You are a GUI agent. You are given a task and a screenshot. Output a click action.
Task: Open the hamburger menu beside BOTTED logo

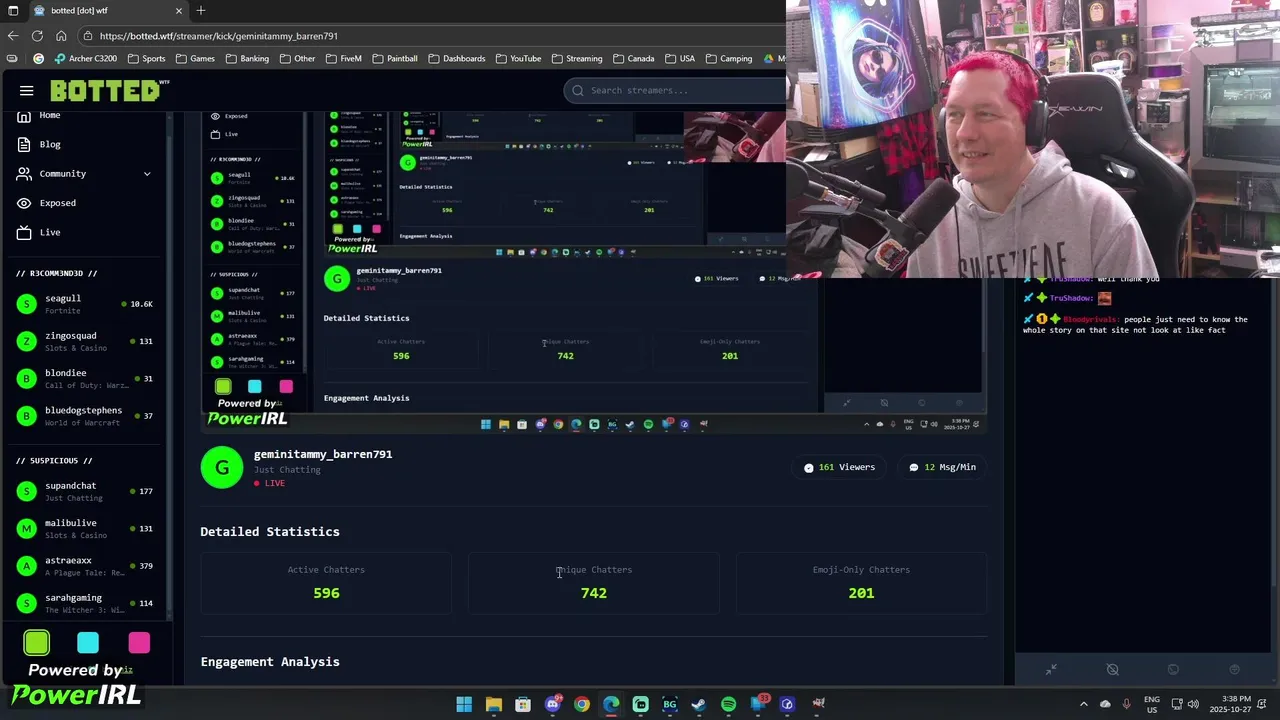point(27,91)
